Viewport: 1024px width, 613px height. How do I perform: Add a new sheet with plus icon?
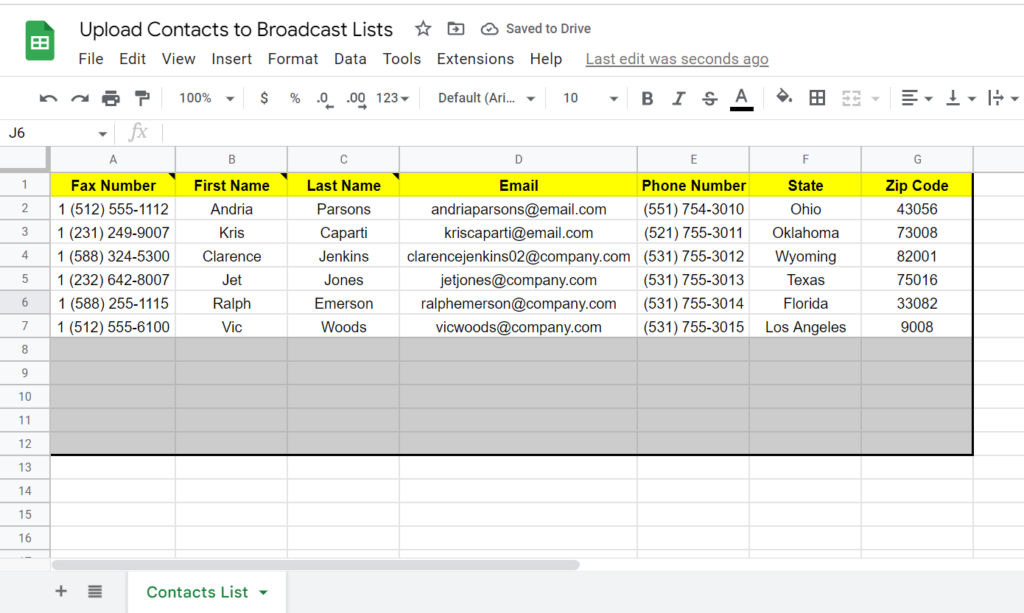pos(61,591)
